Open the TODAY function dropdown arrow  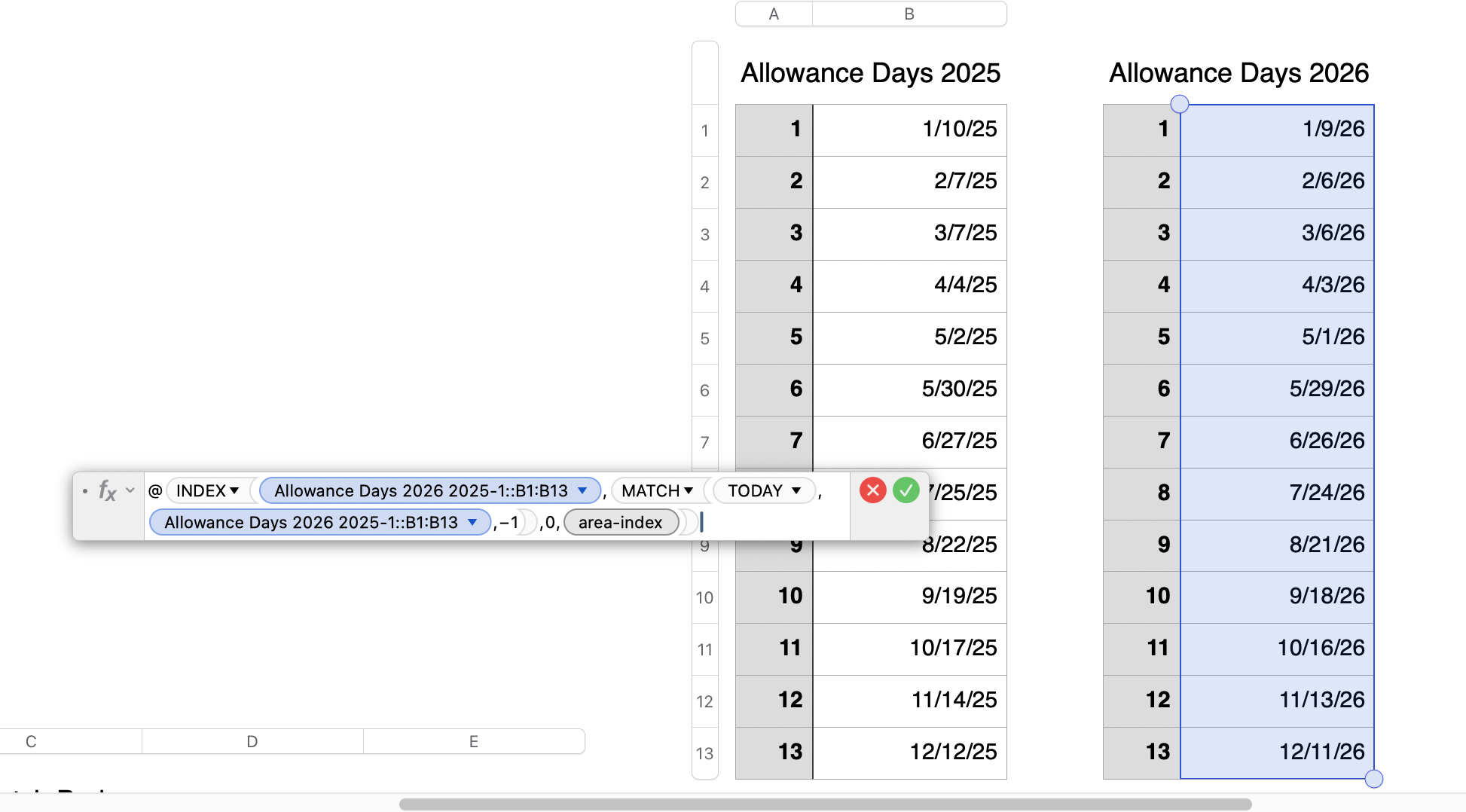[796, 491]
